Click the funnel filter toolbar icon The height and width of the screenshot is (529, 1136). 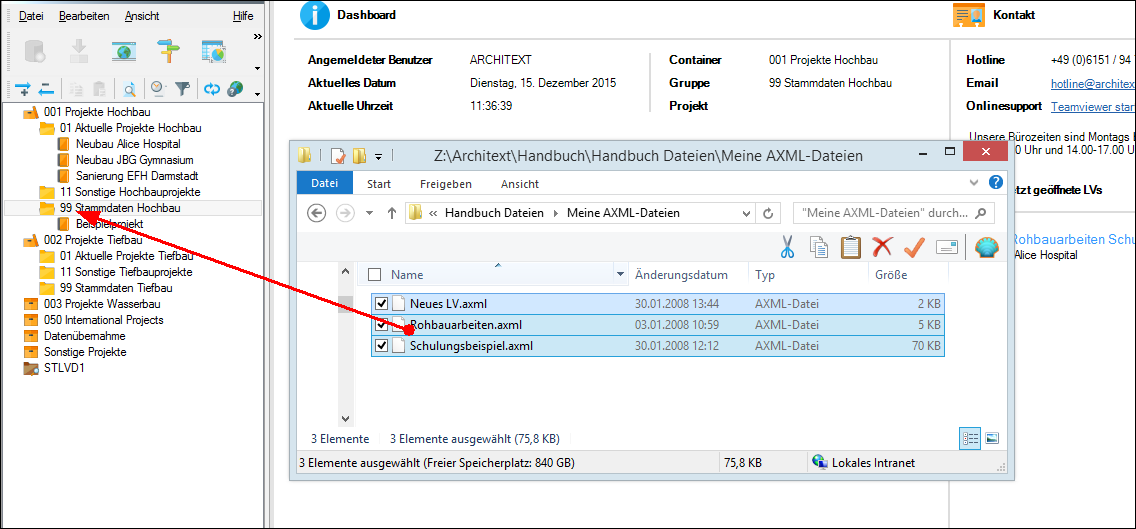point(183,89)
